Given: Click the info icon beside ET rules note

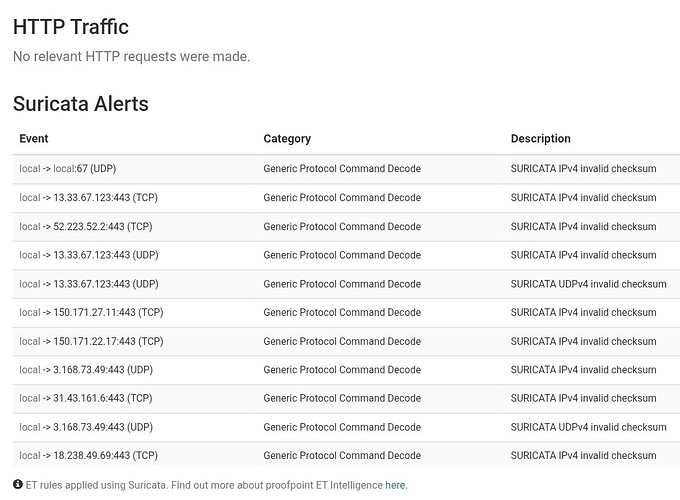Looking at the screenshot, I should [18, 485].
